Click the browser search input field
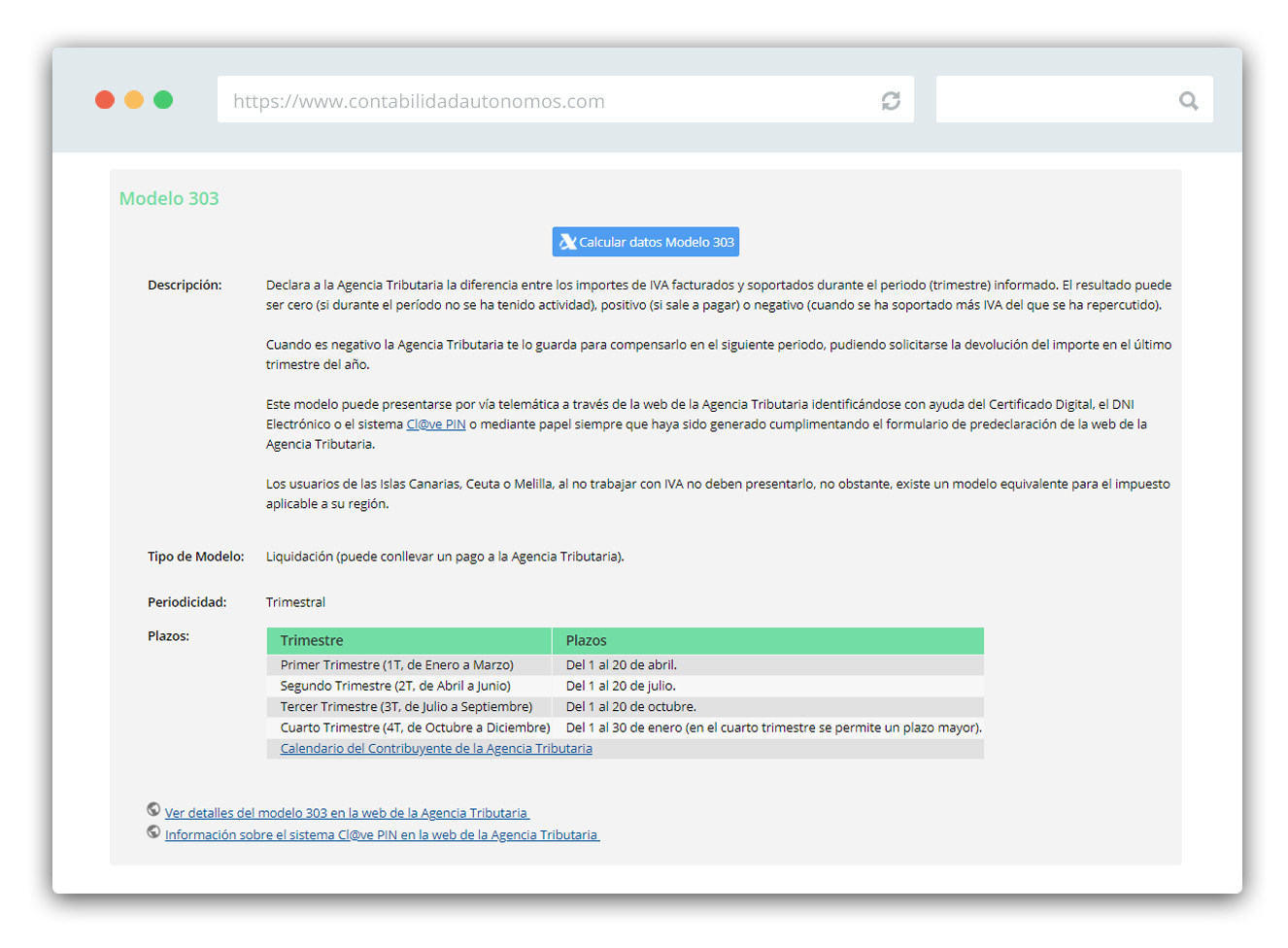 pyautogui.click(x=1074, y=100)
